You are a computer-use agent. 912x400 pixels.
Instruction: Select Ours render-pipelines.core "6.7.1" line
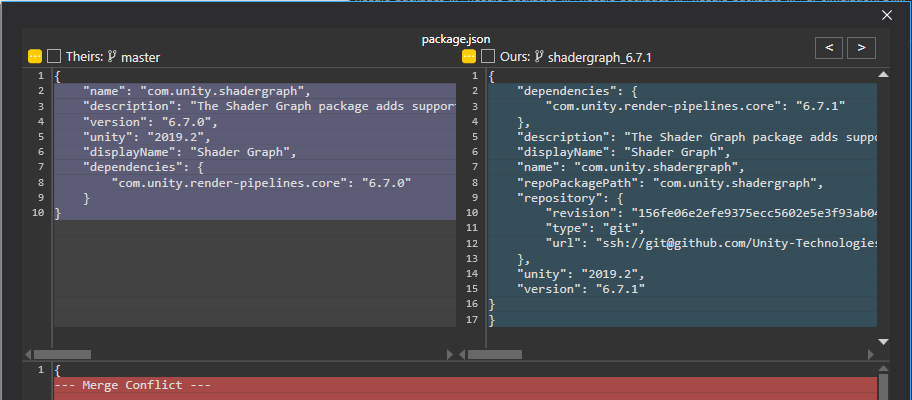[682, 106]
